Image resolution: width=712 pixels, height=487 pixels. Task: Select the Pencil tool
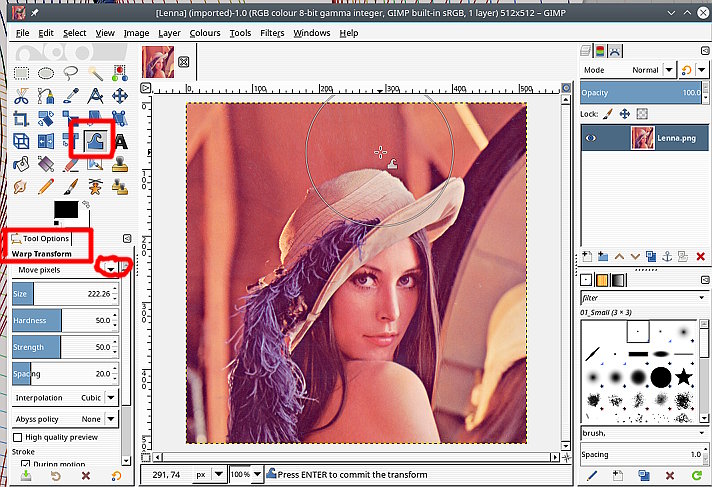pyautogui.click(x=46, y=186)
